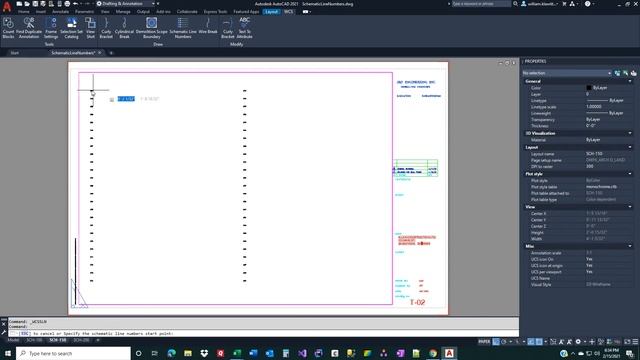Open the user account sign-in dropdown
Screen dimensions: 640x360
tap(540, 4)
